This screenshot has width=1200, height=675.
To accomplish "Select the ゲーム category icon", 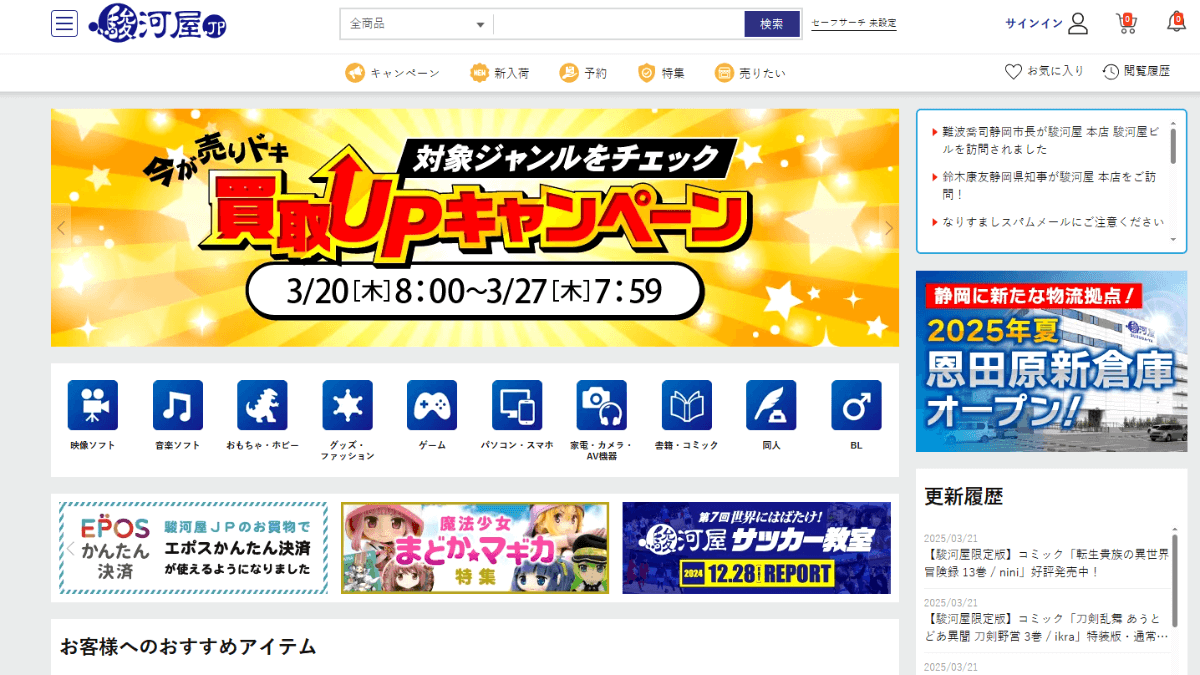I will [x=432, y=405].
